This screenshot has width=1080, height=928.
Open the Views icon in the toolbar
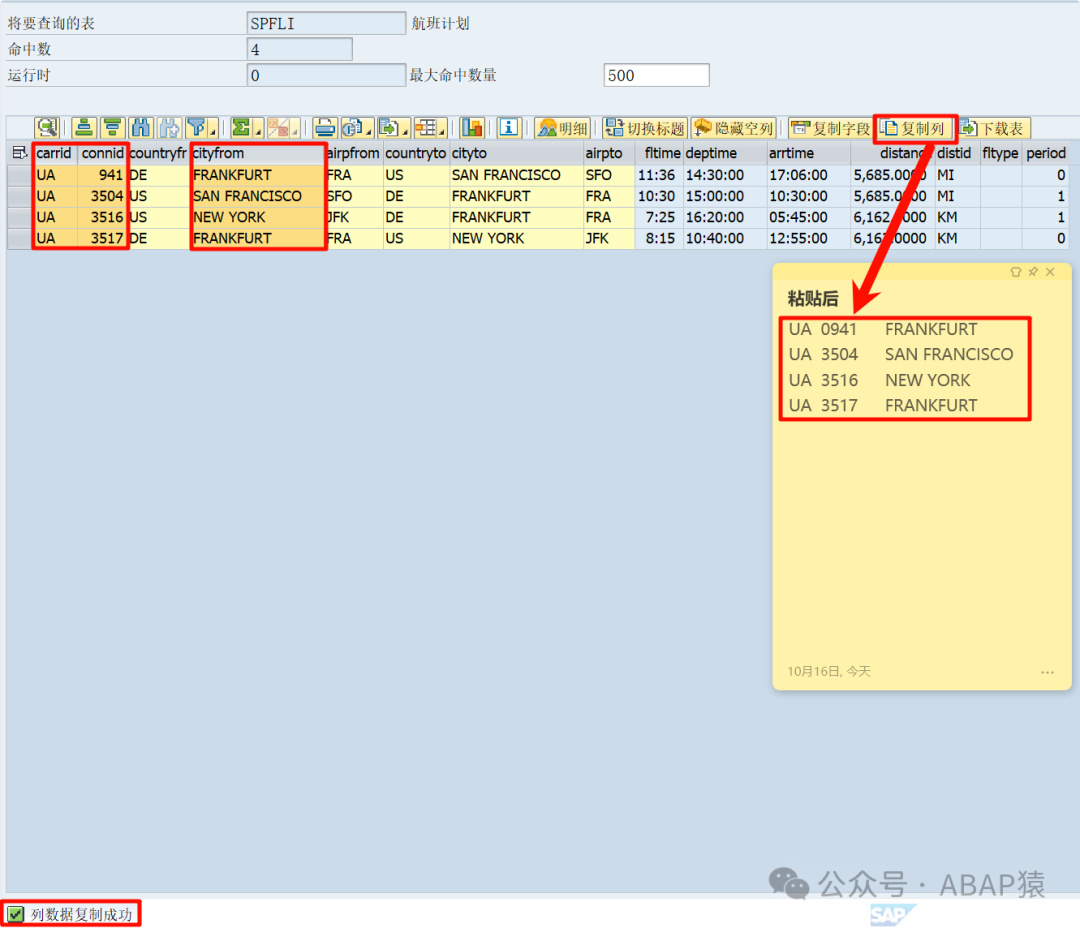(x=352, y=128)
